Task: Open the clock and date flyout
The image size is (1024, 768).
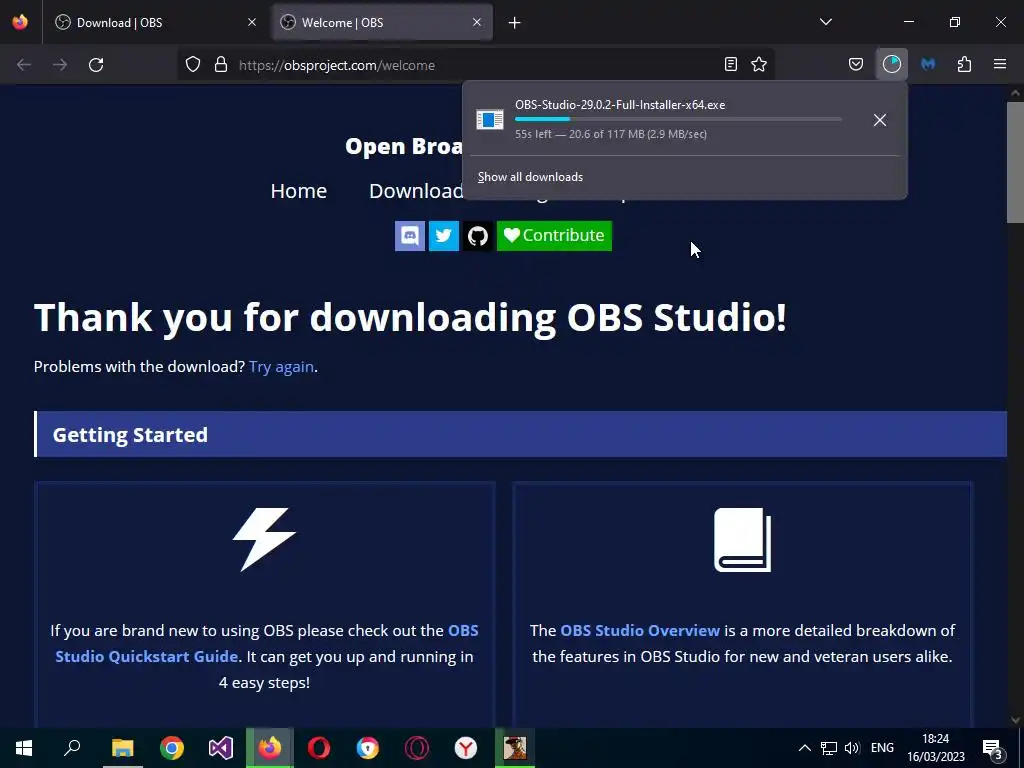Action: pyautogui.click(x=935, y=748)
